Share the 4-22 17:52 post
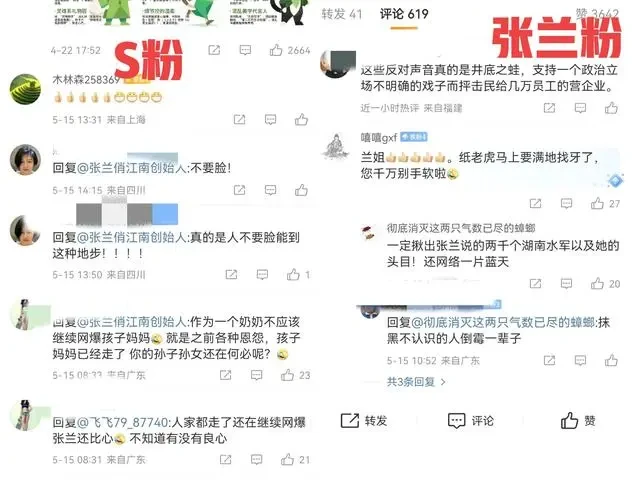Viewport: 640px width, 480px height. tap(214, 50)
